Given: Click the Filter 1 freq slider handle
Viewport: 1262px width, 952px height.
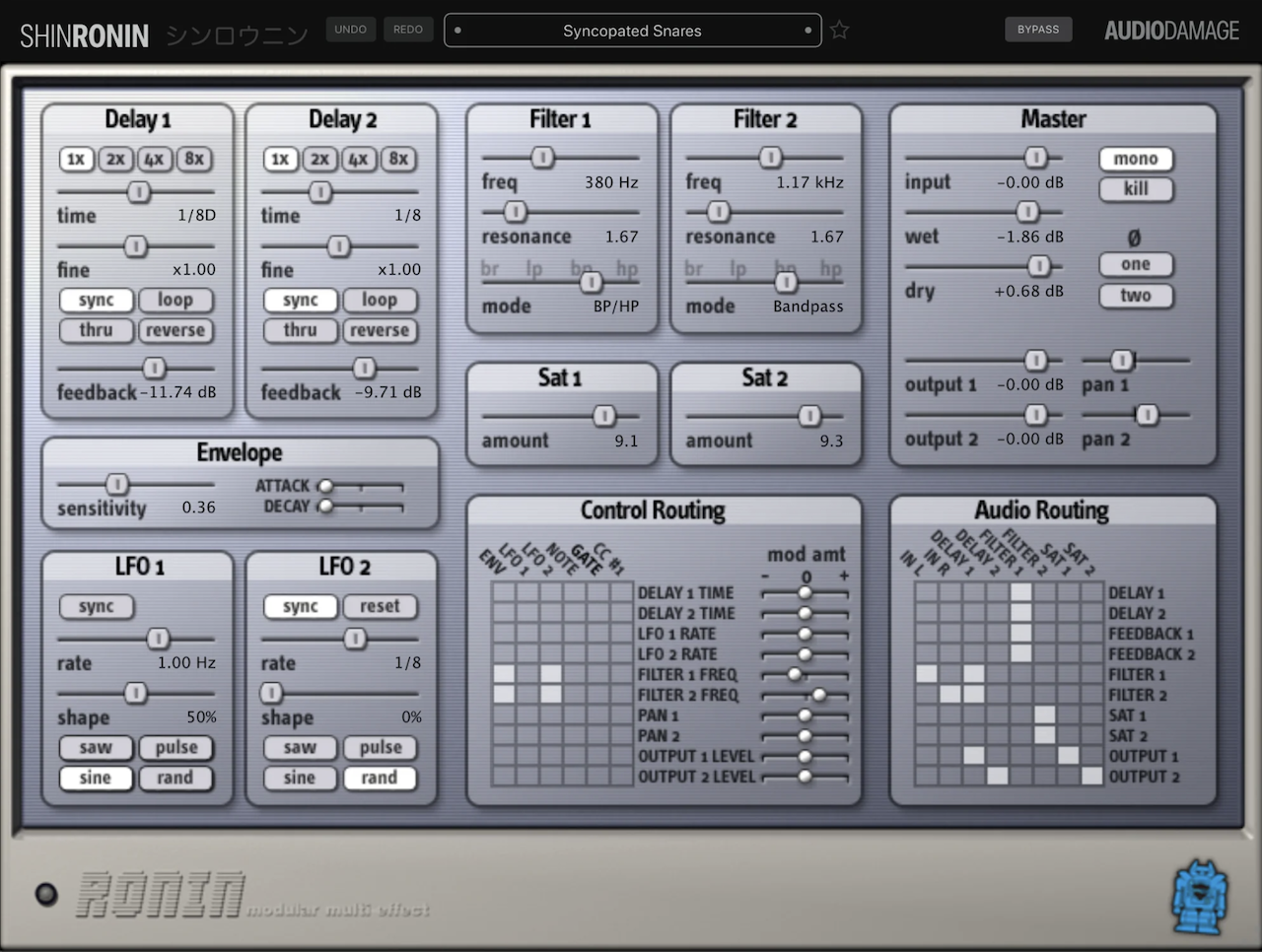Looking at the screenshot, I should point(542,157).
